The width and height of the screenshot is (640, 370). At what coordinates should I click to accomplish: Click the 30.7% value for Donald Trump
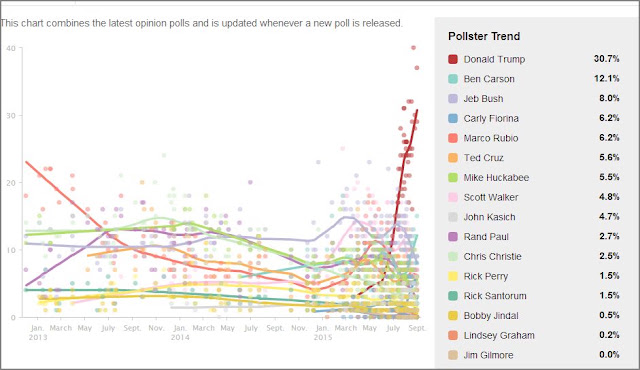pyautogui.click(x=607, y=59)
